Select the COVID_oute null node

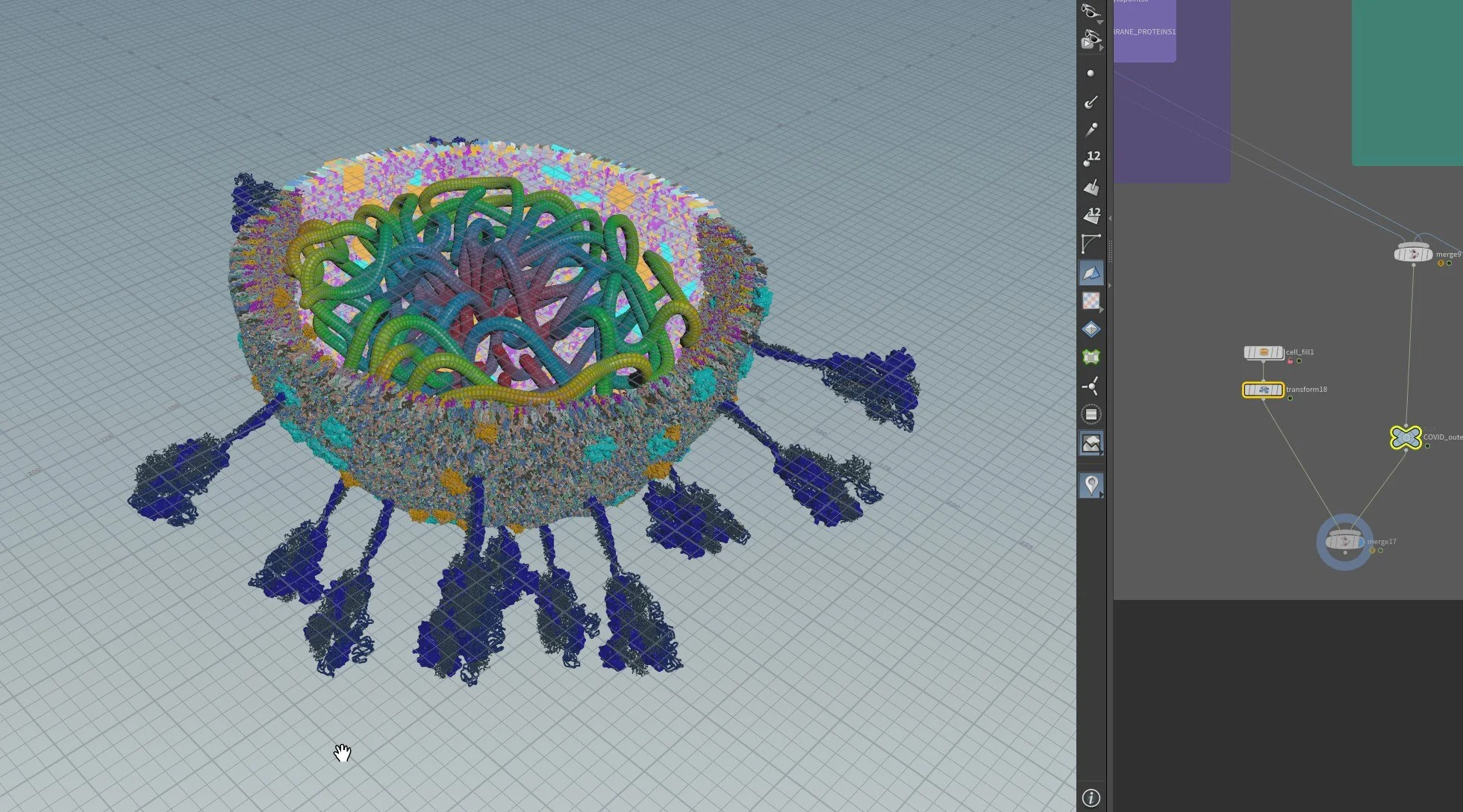[x=1406, y=437]
